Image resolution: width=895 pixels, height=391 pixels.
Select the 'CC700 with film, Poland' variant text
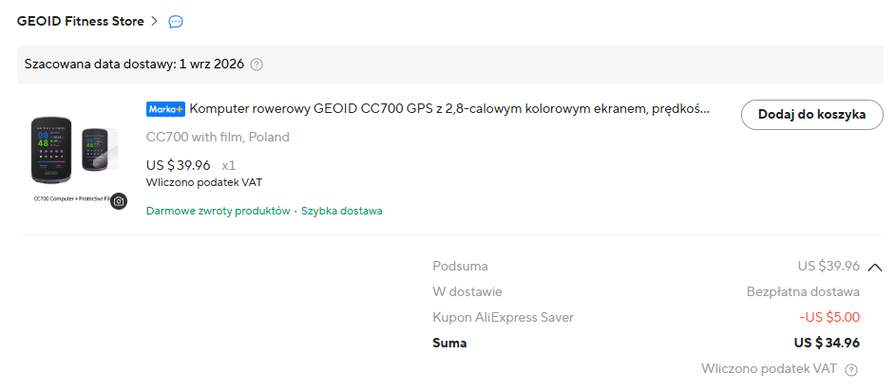coord(217,137)
